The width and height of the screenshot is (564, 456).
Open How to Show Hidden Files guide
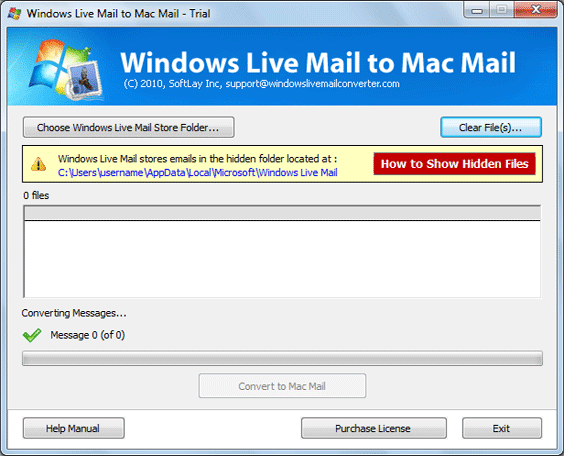click(x=454, y=164)
